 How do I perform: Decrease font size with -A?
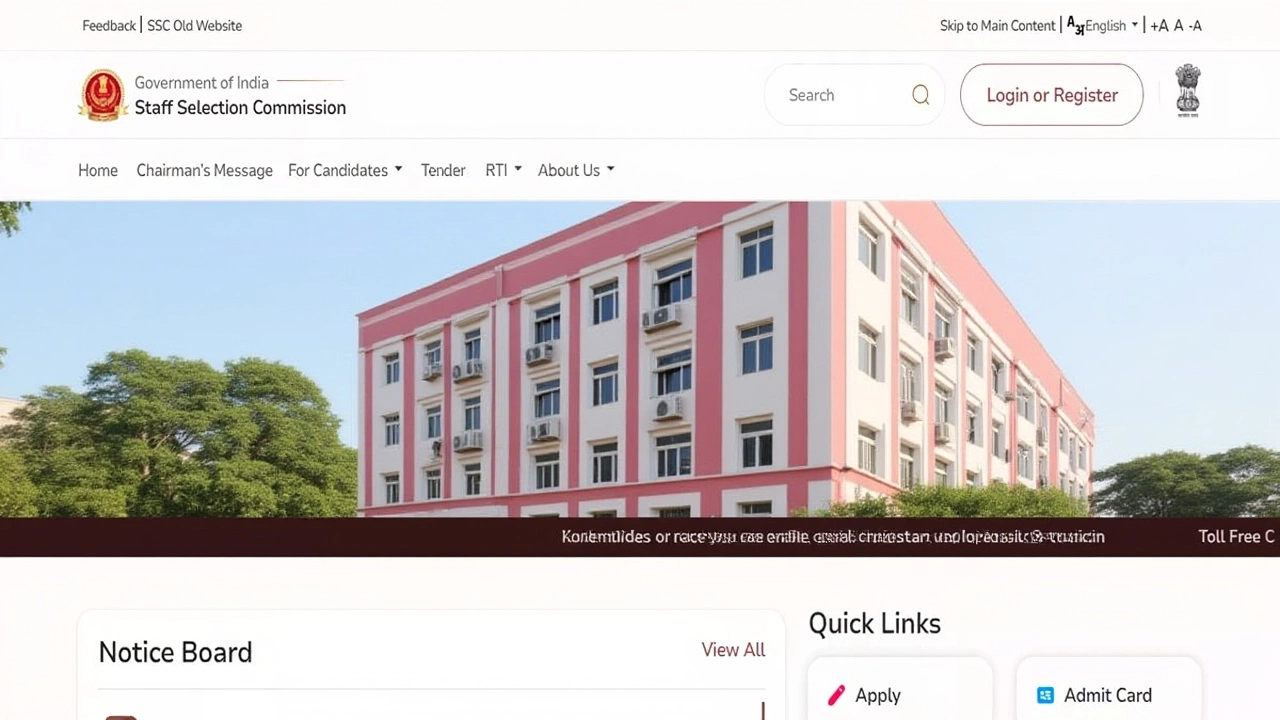[x=1195, y=26]
